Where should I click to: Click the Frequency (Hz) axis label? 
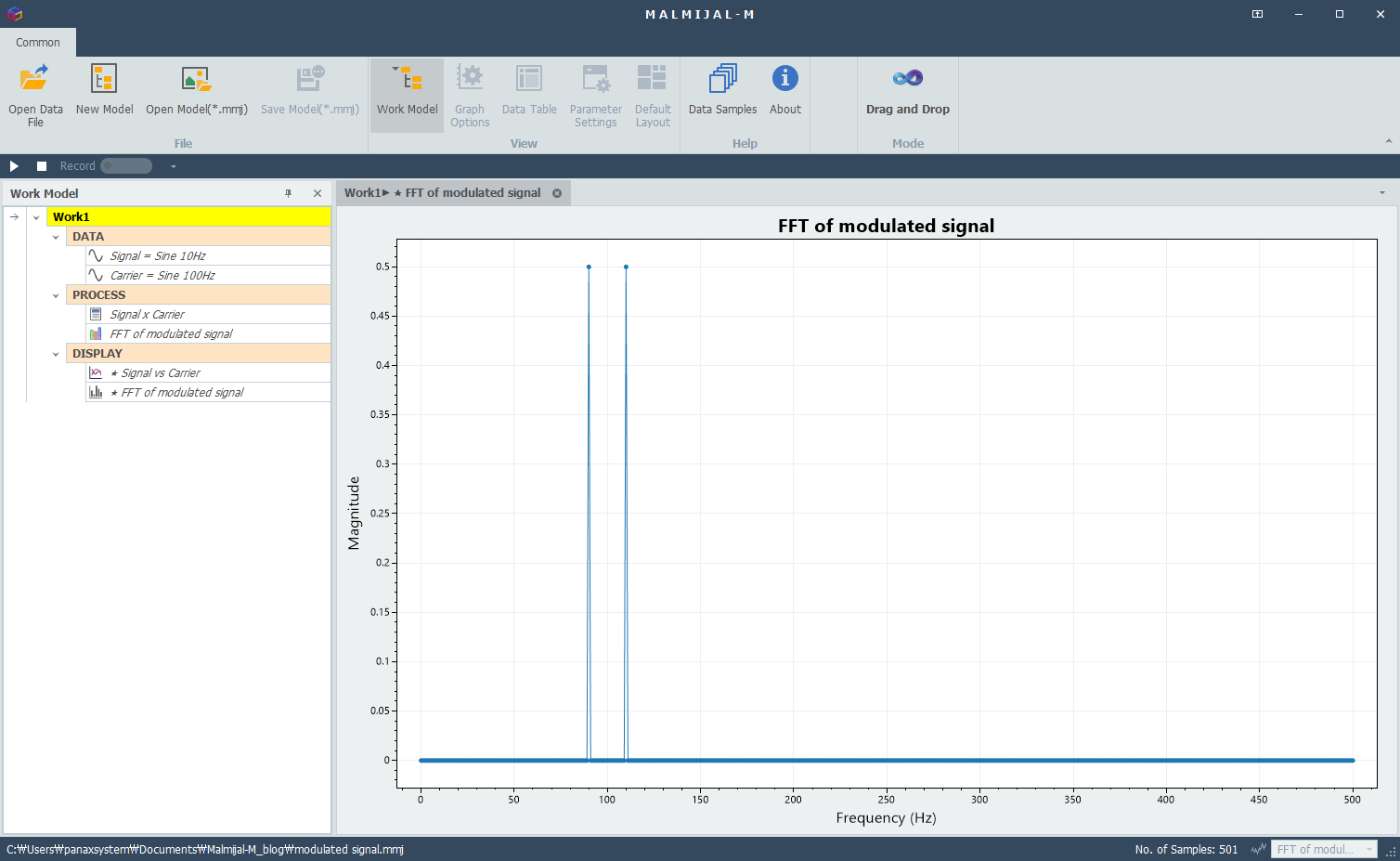886,817
